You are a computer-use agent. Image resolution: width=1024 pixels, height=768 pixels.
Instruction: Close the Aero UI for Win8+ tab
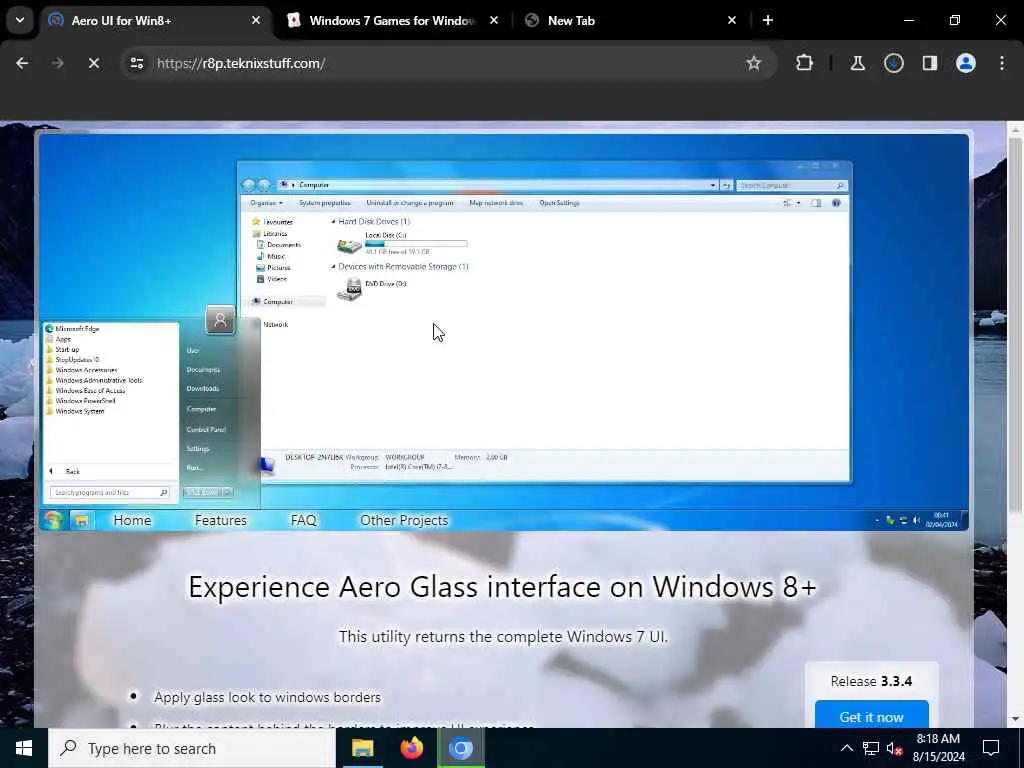point(256,20)
